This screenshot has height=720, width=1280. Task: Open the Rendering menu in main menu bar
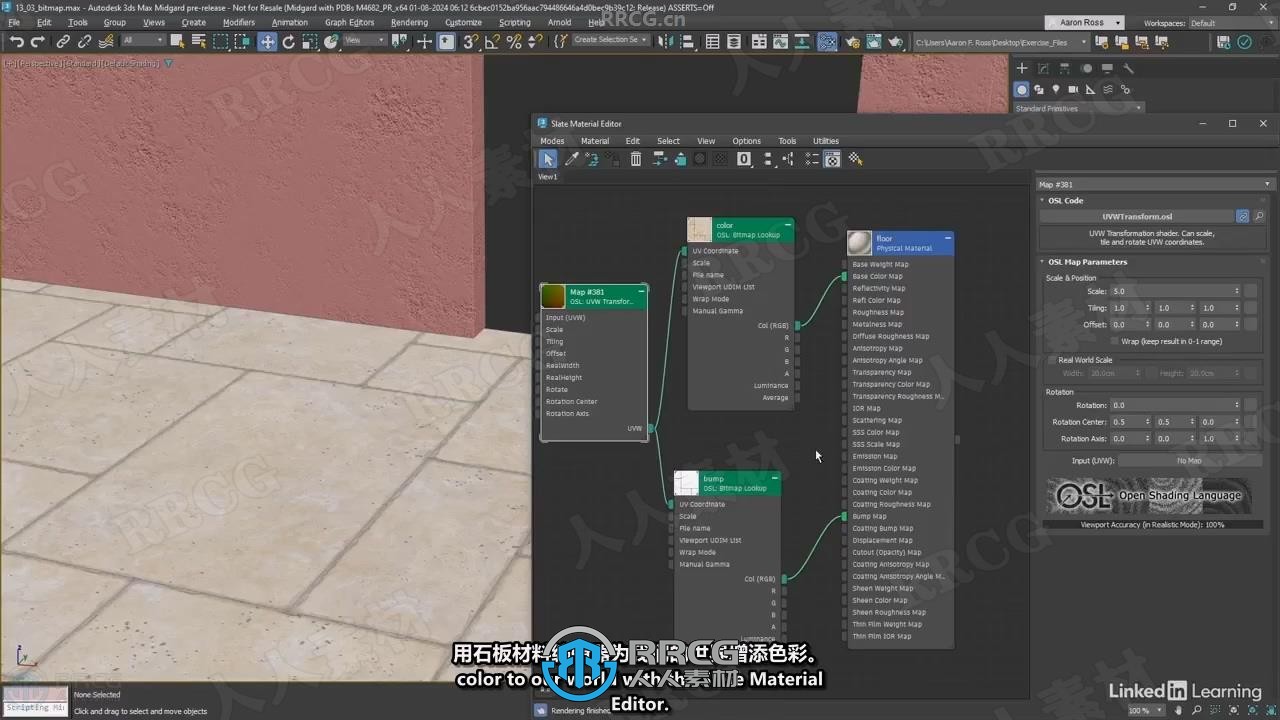(409, 22)
